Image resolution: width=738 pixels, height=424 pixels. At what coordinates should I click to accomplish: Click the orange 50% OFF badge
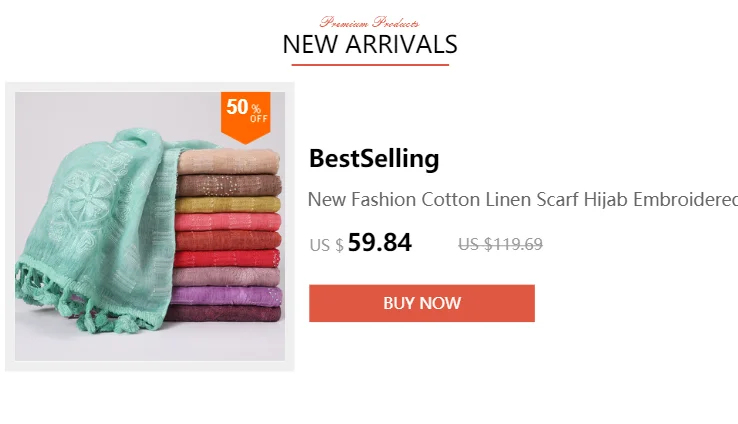(246, 117)
